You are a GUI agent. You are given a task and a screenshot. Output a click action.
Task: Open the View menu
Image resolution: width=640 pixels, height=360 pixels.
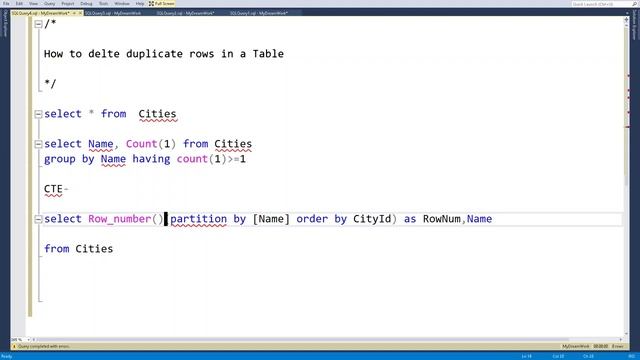click(x=33, y=4)
